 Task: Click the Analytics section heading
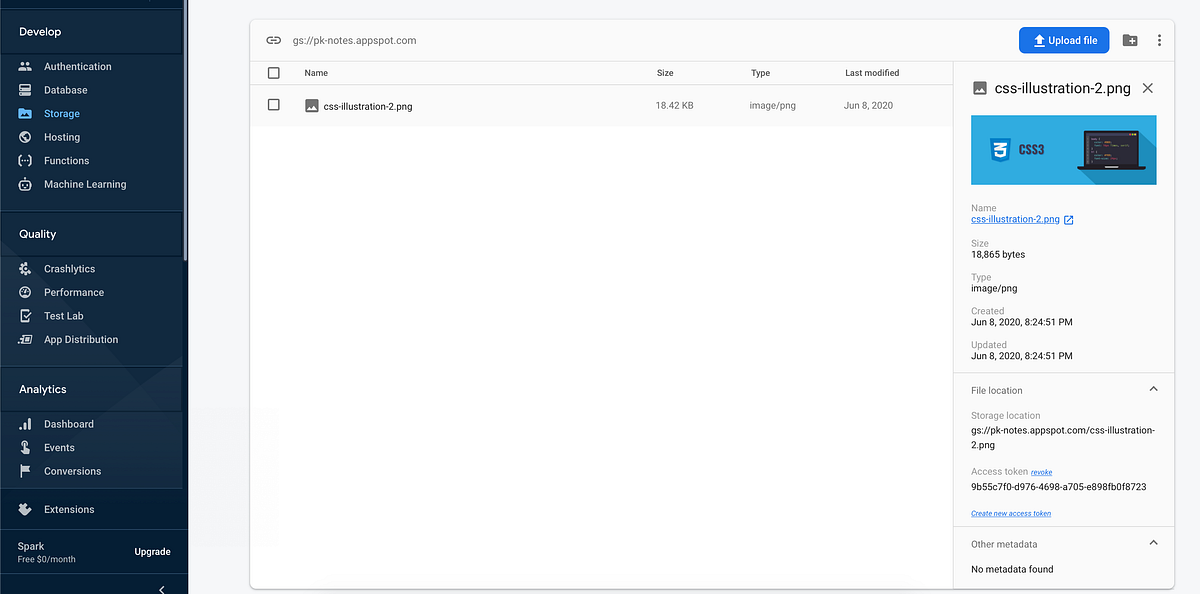point(43,389)
